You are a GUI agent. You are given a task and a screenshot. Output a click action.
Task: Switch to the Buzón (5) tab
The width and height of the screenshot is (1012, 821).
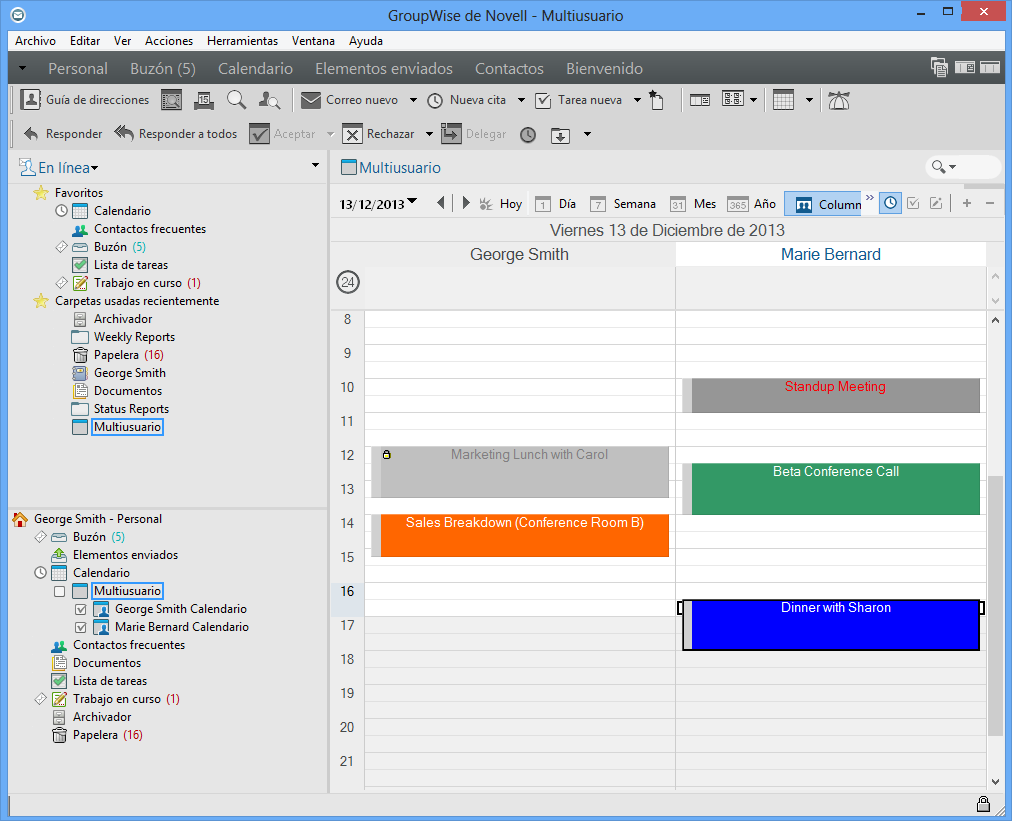163,68
